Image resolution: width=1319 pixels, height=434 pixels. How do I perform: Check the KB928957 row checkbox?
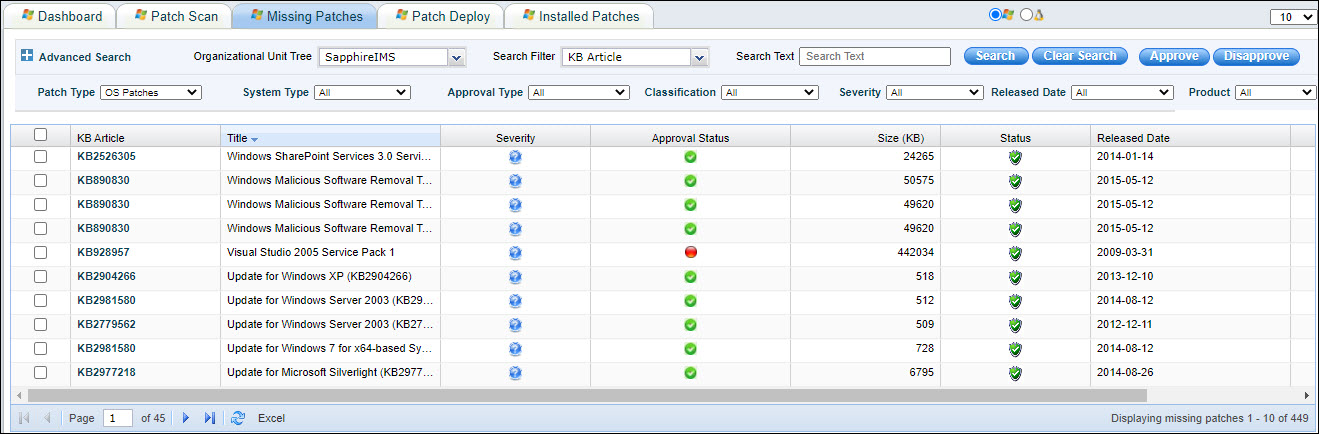[x=40, y=253]
